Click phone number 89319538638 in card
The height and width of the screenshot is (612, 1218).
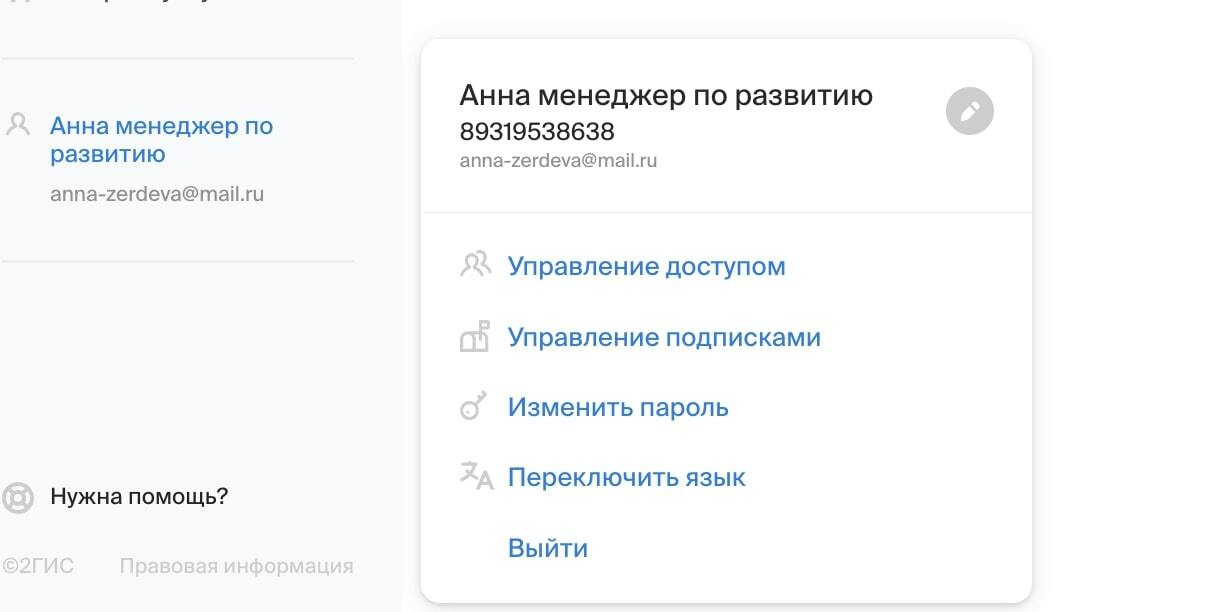537,131
